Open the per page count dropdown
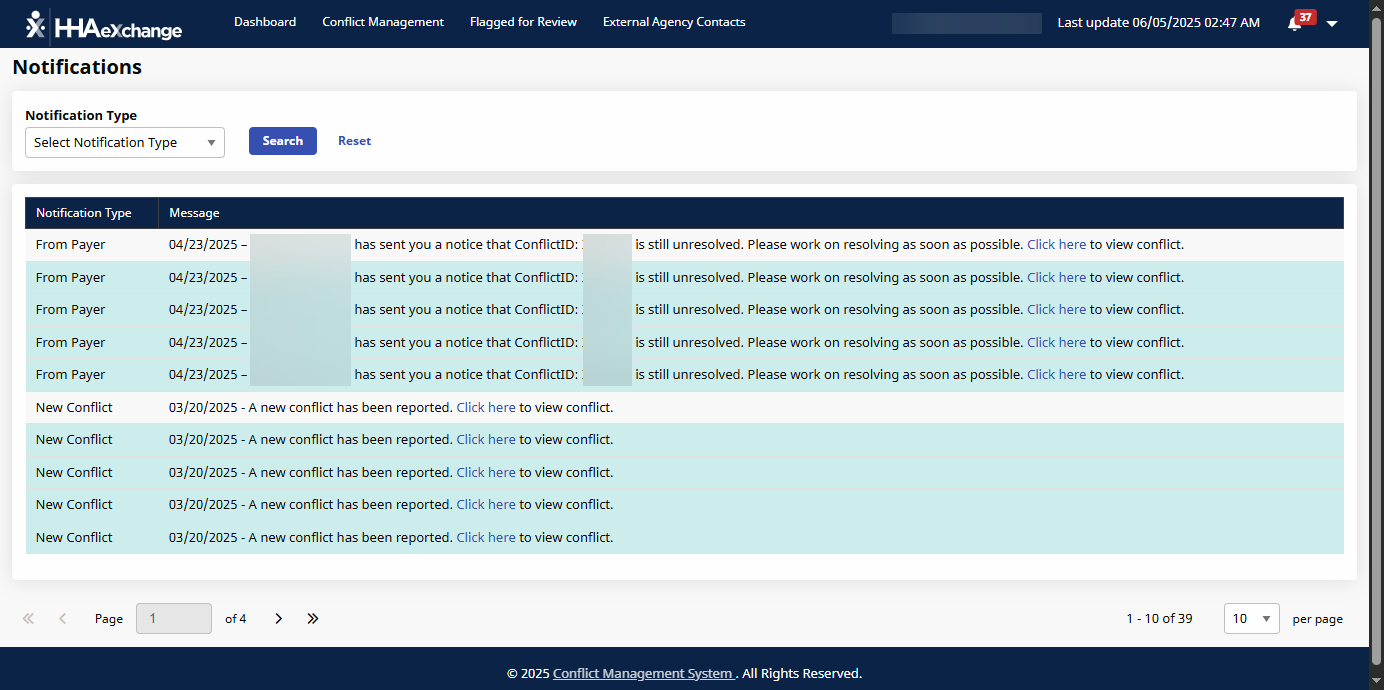 point(1252,619)
